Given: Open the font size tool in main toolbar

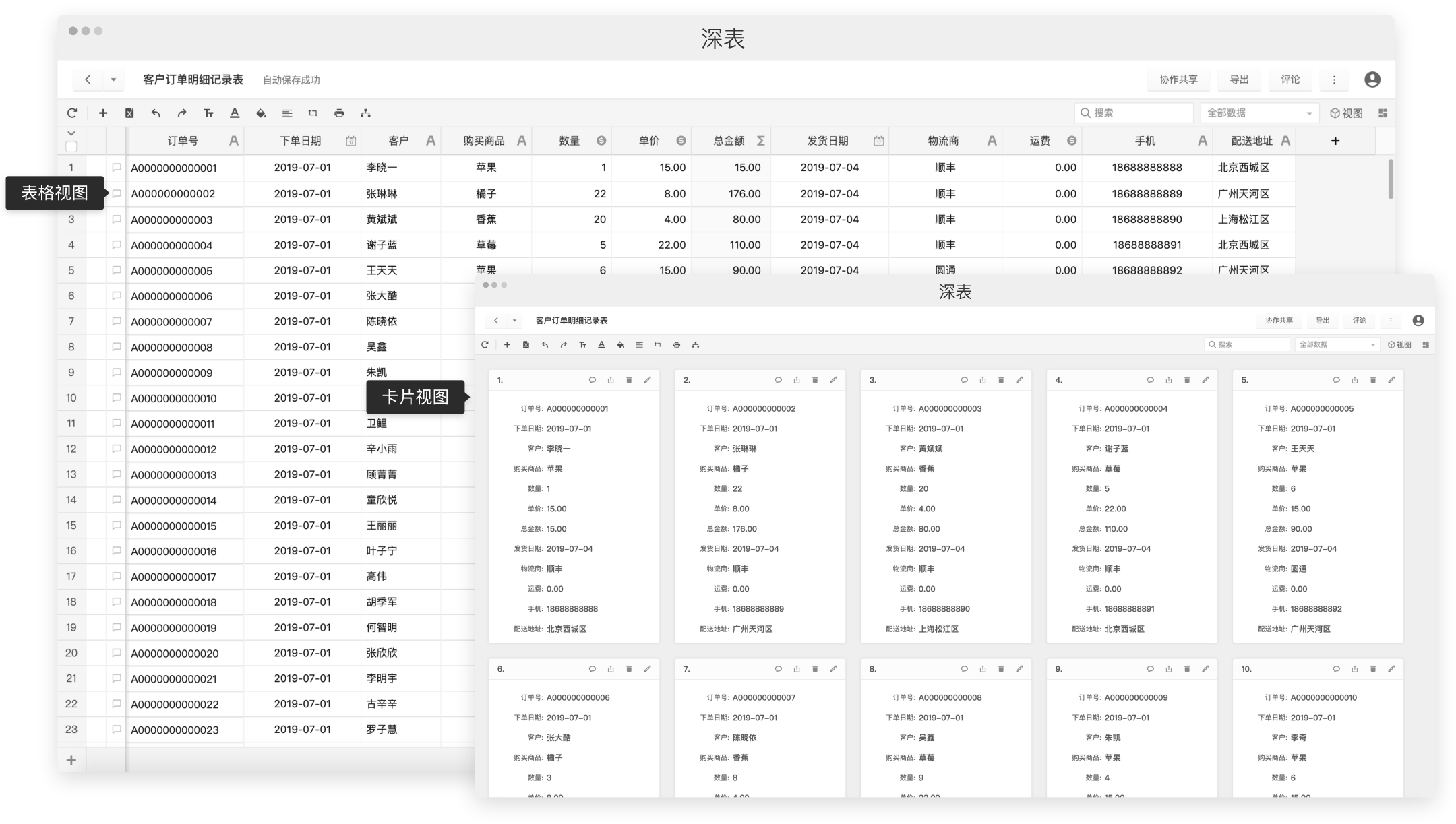Looking at the screenshot, I should click(208, 113).
